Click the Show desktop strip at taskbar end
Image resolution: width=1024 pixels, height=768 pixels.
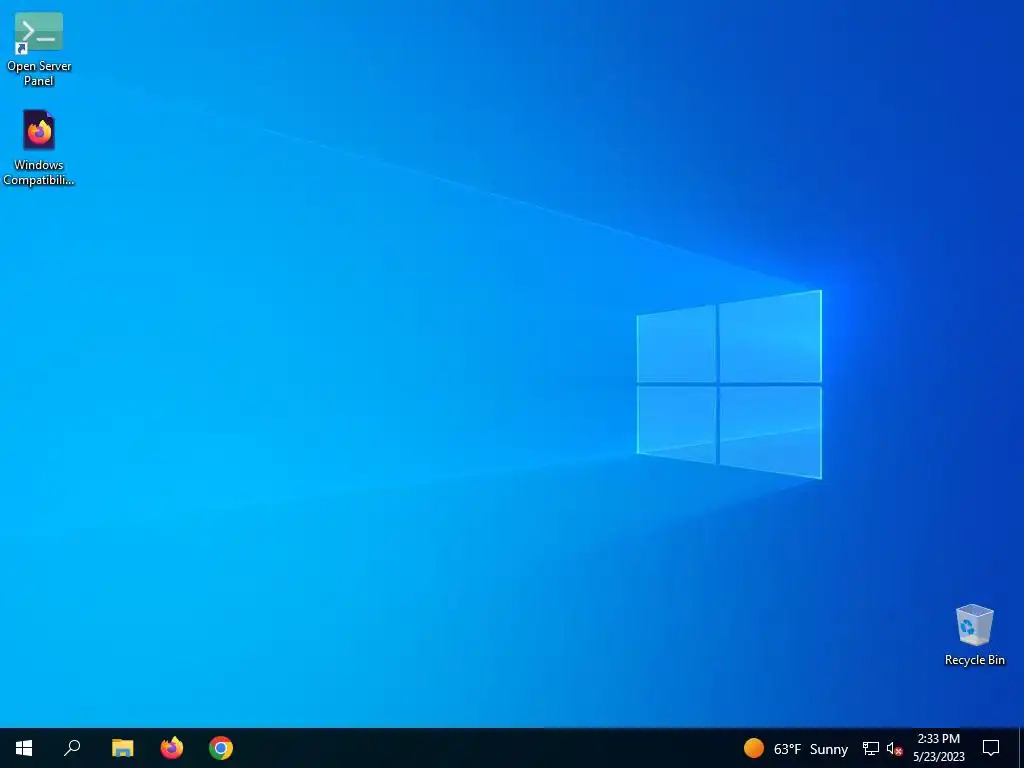(1021, 748)
